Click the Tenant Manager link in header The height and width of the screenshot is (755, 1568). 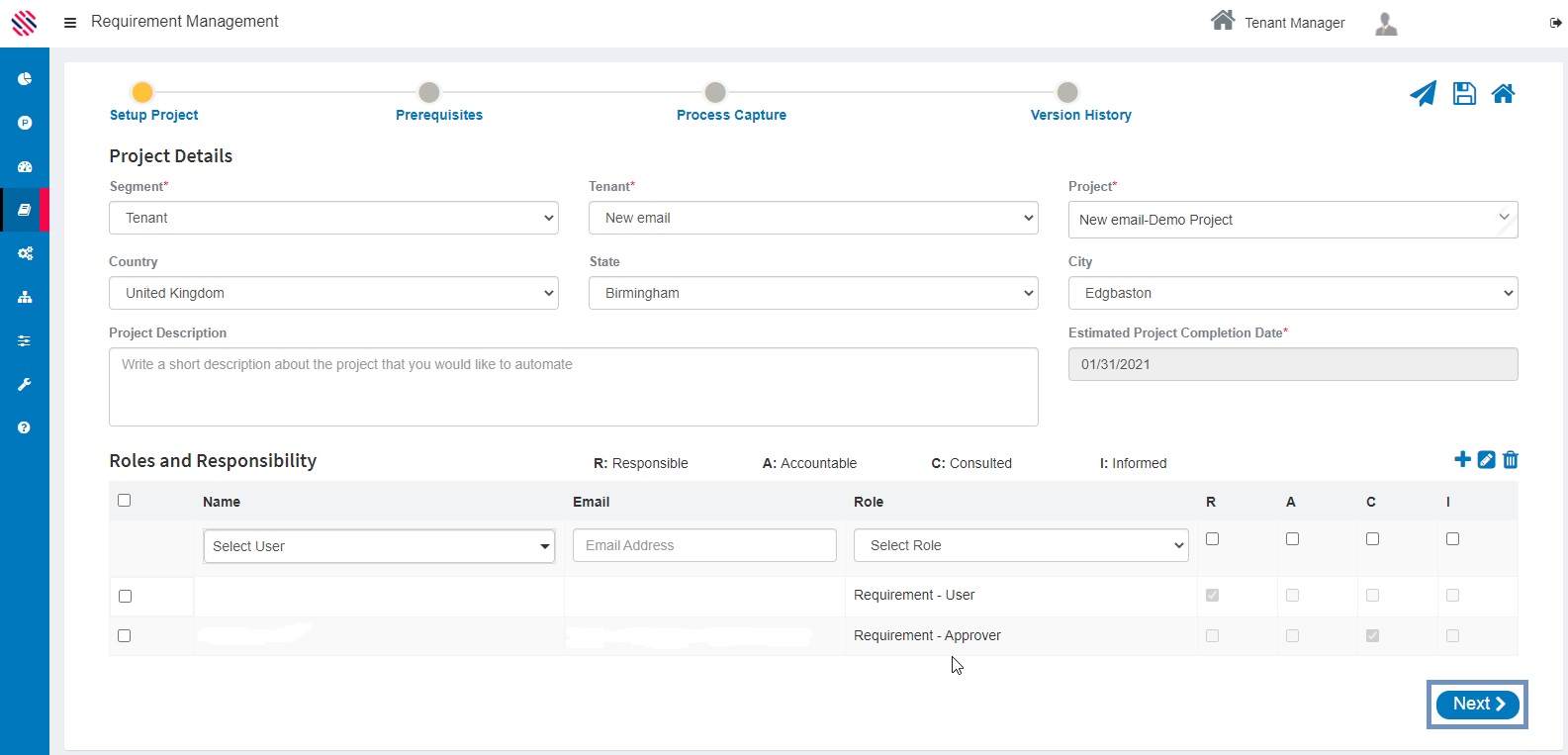coord(1293,23)
